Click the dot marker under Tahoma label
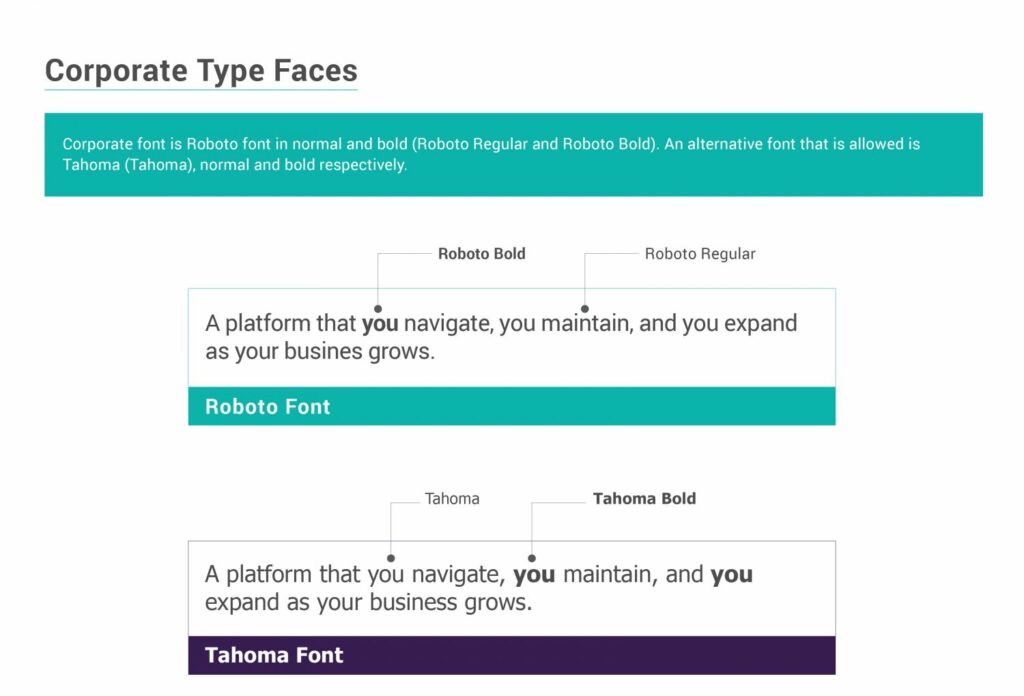 (391, 558)
